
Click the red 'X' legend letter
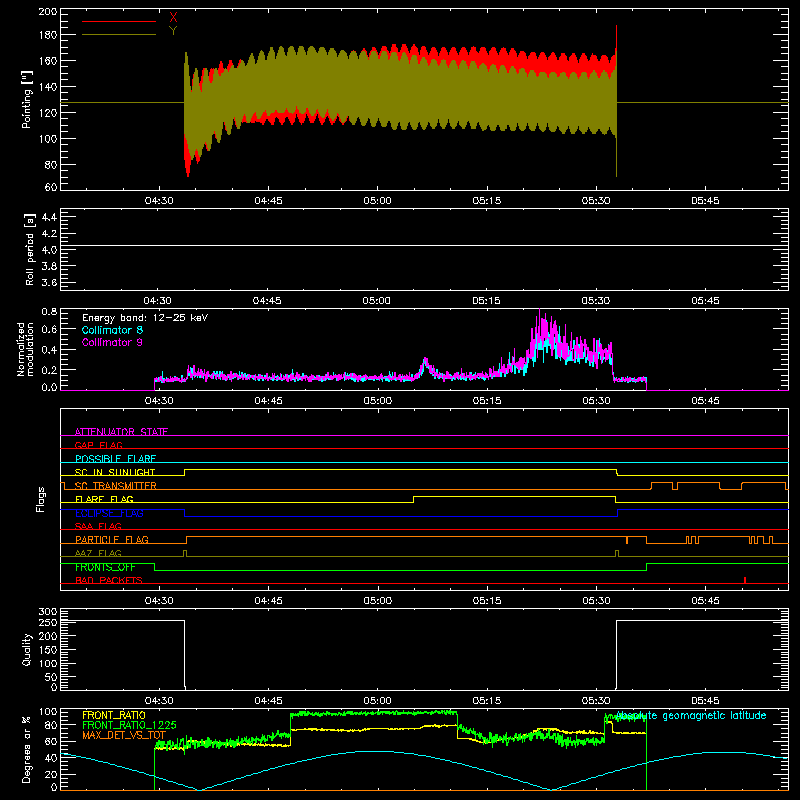[173, 18]
